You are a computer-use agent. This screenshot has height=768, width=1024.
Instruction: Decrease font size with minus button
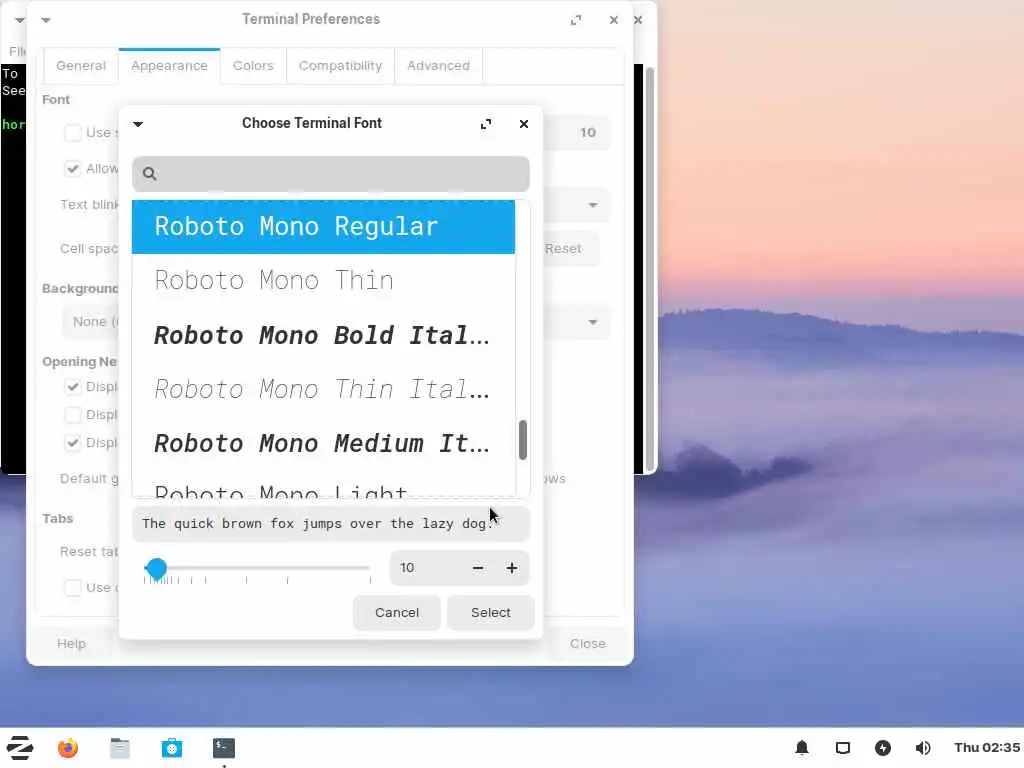coord(478,568)
